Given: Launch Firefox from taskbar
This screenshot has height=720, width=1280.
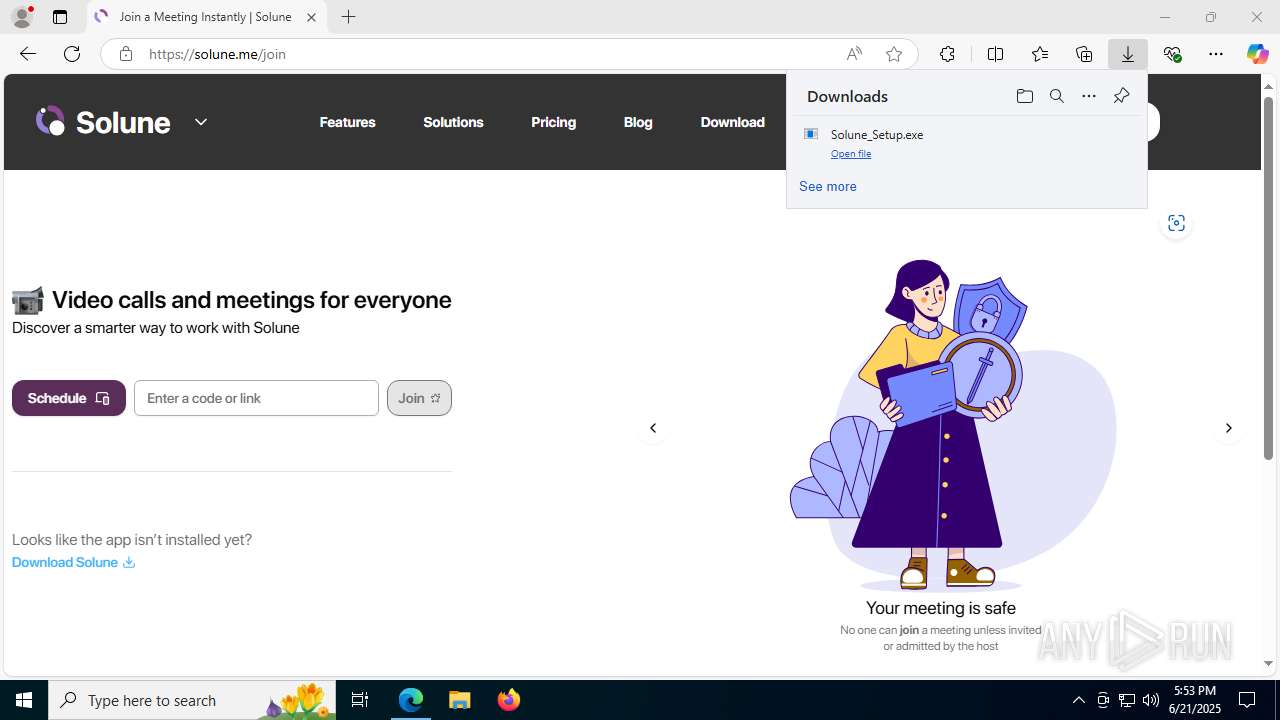Looking at the screenshot, I should click(509, 700).
